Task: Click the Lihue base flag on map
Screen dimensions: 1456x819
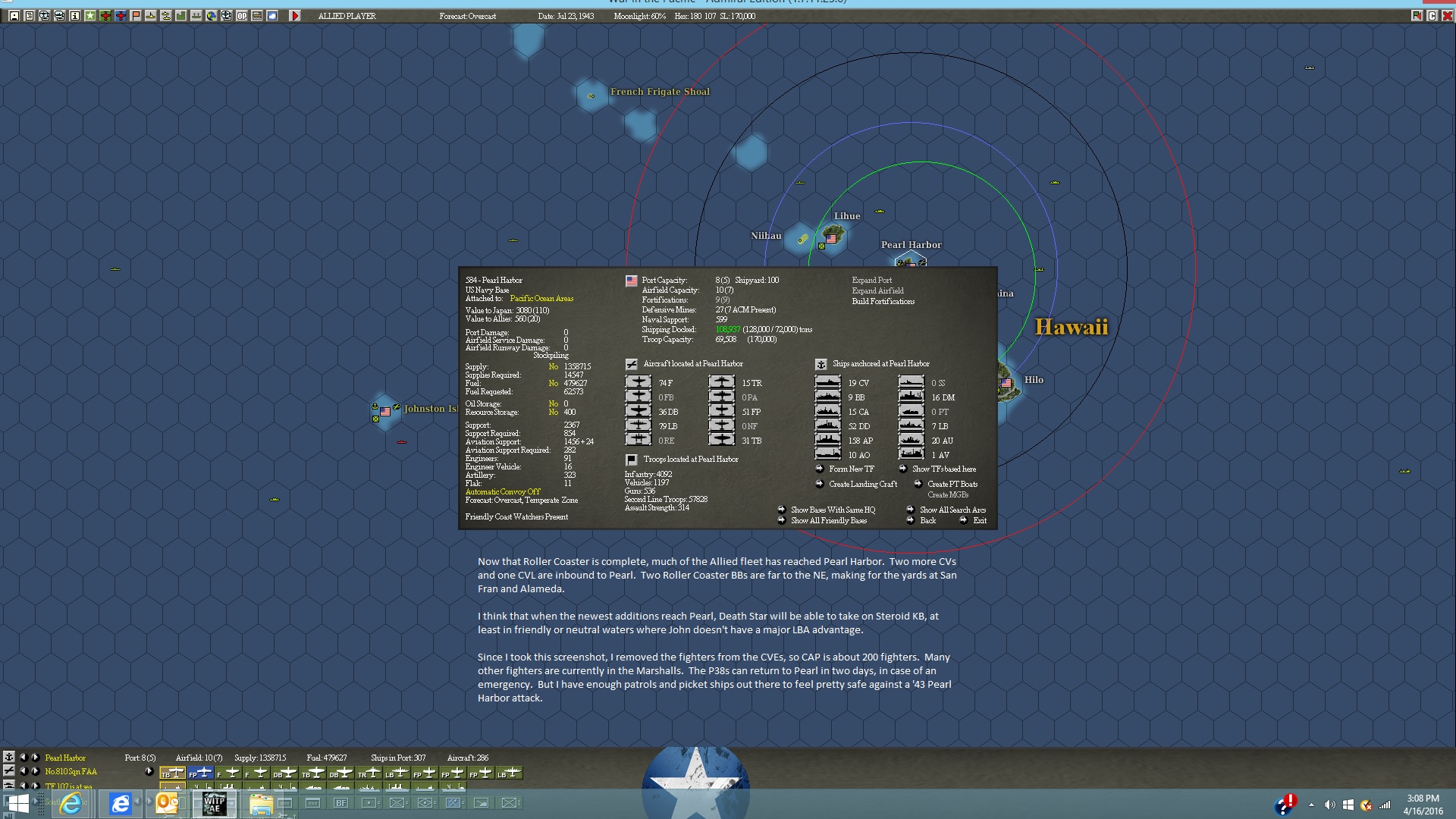Action: [831, 239]
